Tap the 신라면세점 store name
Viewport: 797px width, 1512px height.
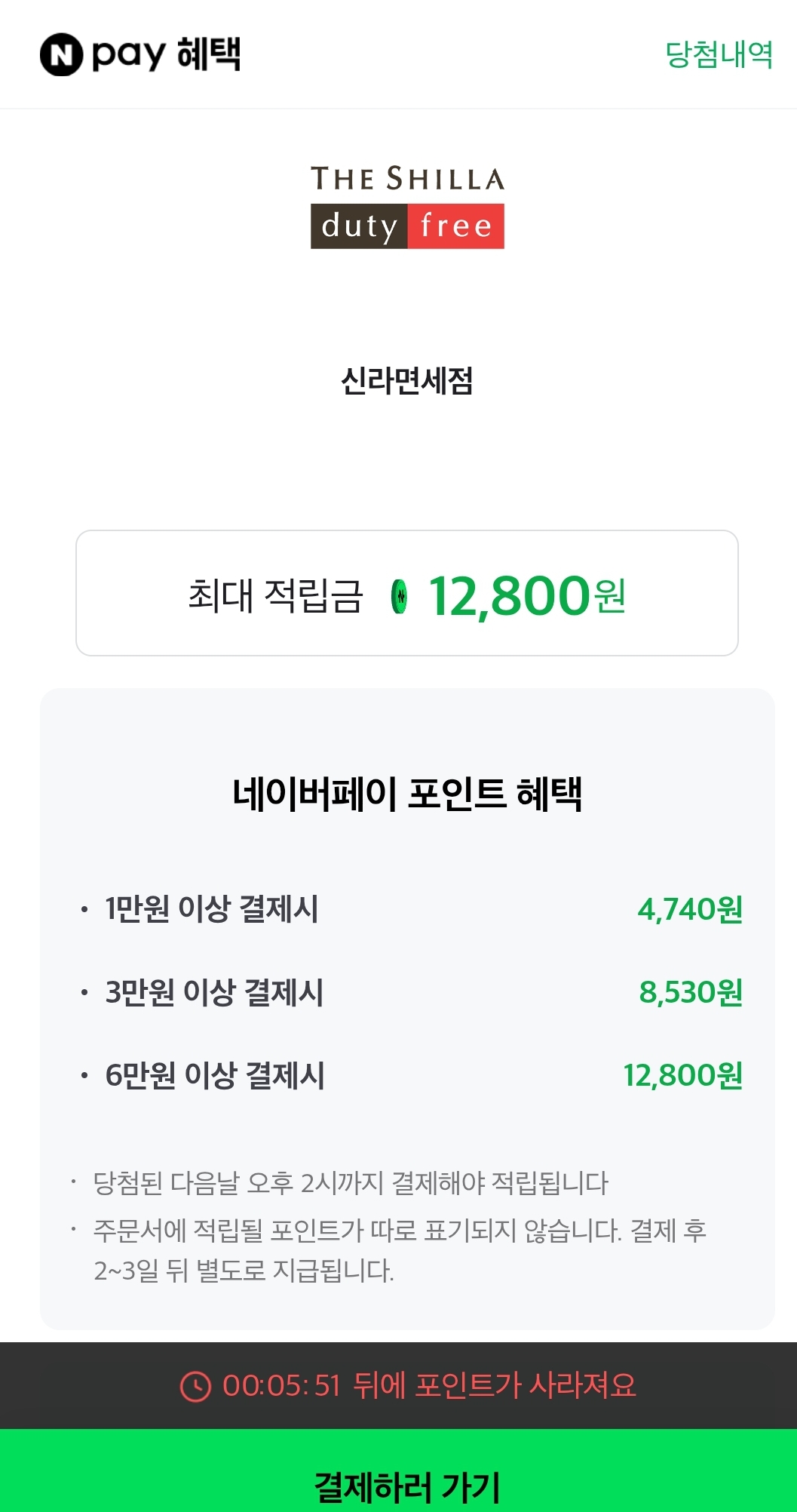point(407,381)
